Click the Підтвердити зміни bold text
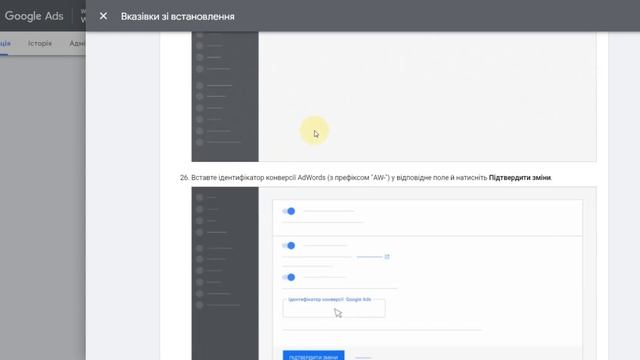 [x=520, y=178]
